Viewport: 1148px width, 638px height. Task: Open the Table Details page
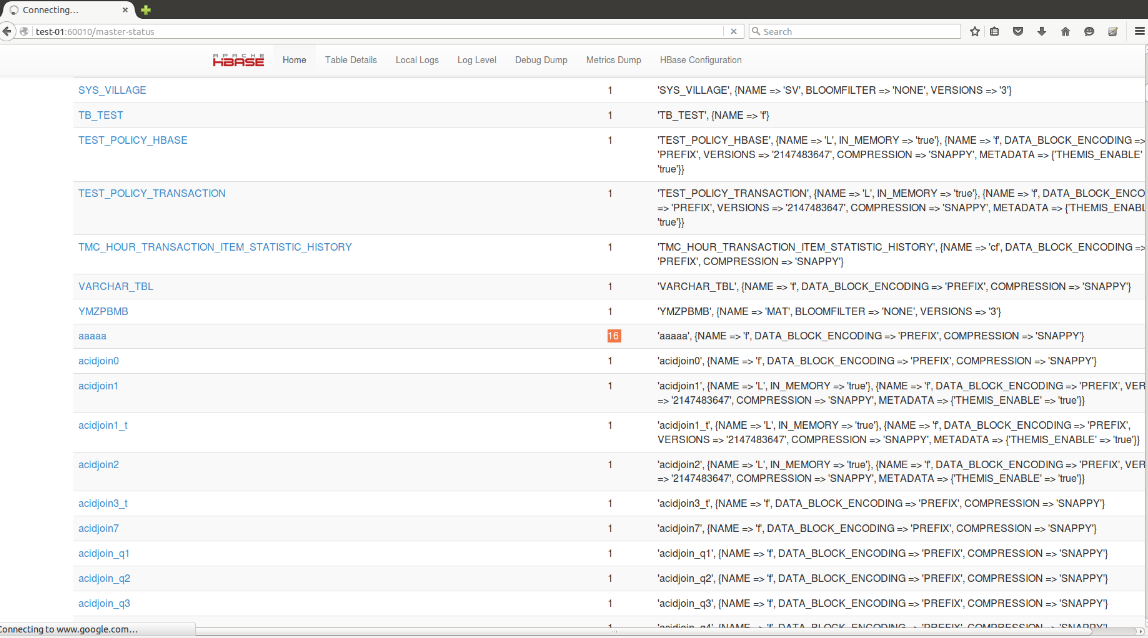[x=351, y=60]
